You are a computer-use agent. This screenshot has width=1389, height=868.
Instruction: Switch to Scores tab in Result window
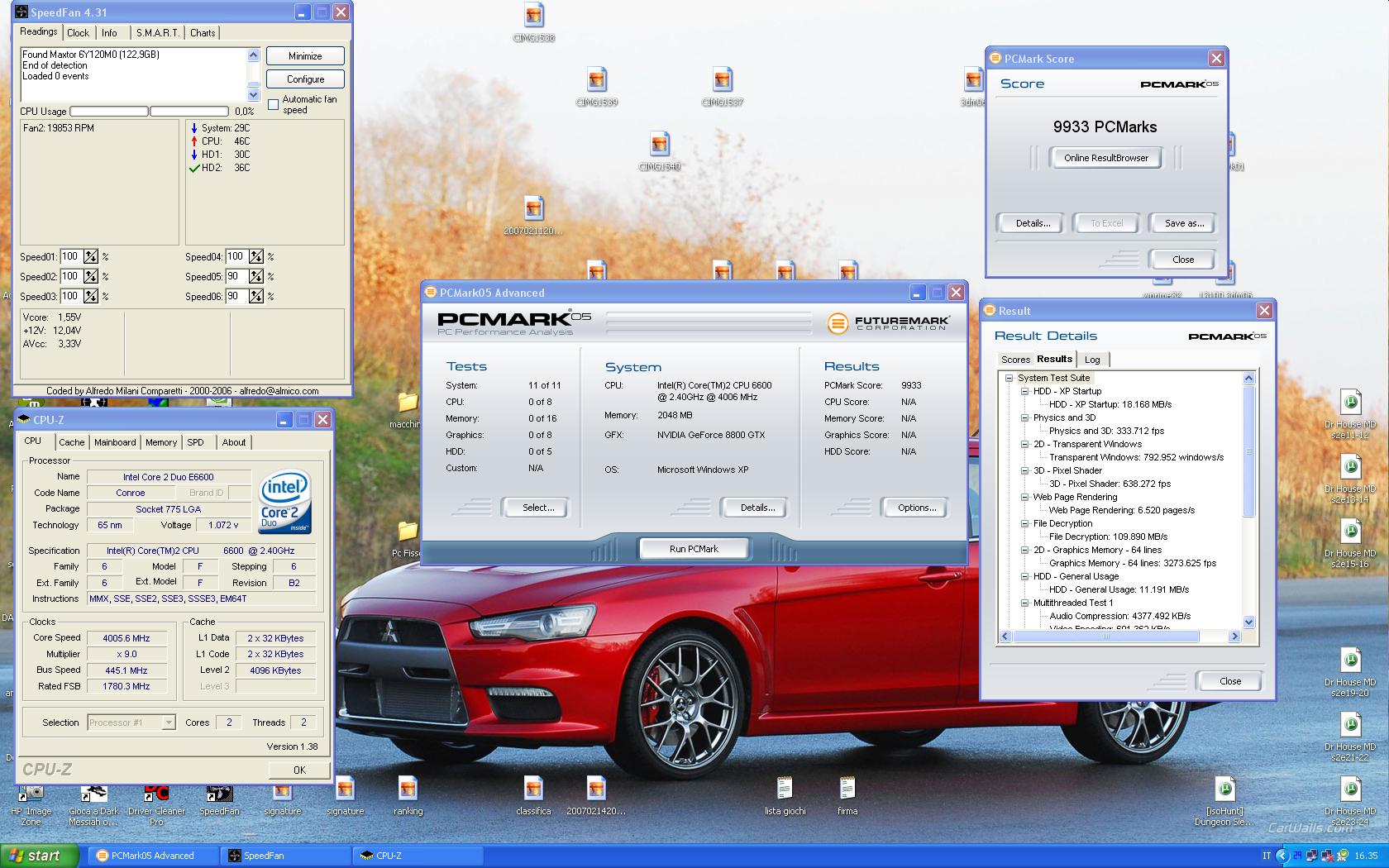[1015, 360]
